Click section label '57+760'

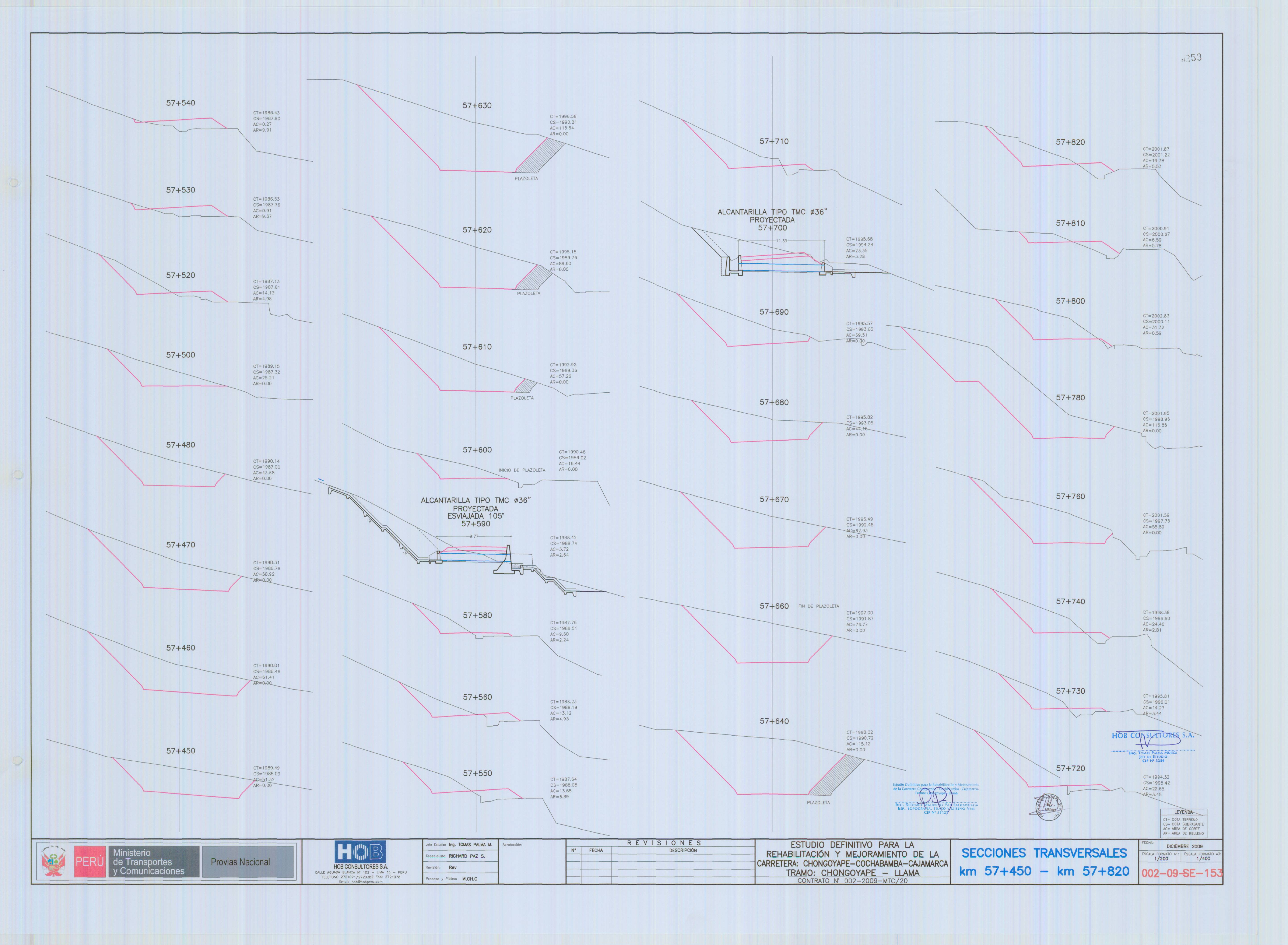1071,497
